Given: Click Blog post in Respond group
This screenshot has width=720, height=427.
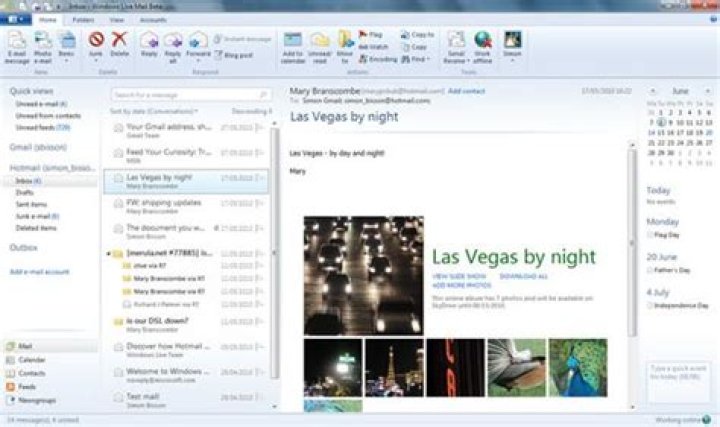Looking at the screenshot, I should [x=233, y=55].
